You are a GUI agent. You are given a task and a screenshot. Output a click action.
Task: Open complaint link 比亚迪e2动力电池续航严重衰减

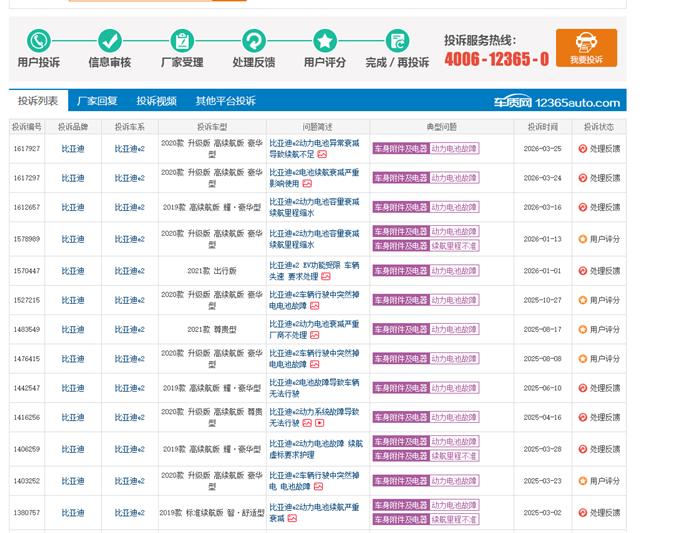(x=314, y=512)
